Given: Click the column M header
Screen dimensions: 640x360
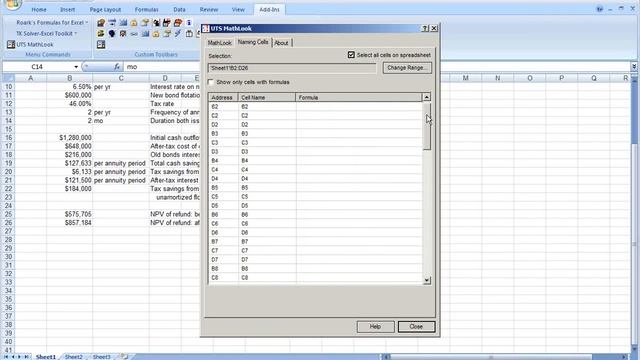Looking at the screenshot, I should (465, 78).
